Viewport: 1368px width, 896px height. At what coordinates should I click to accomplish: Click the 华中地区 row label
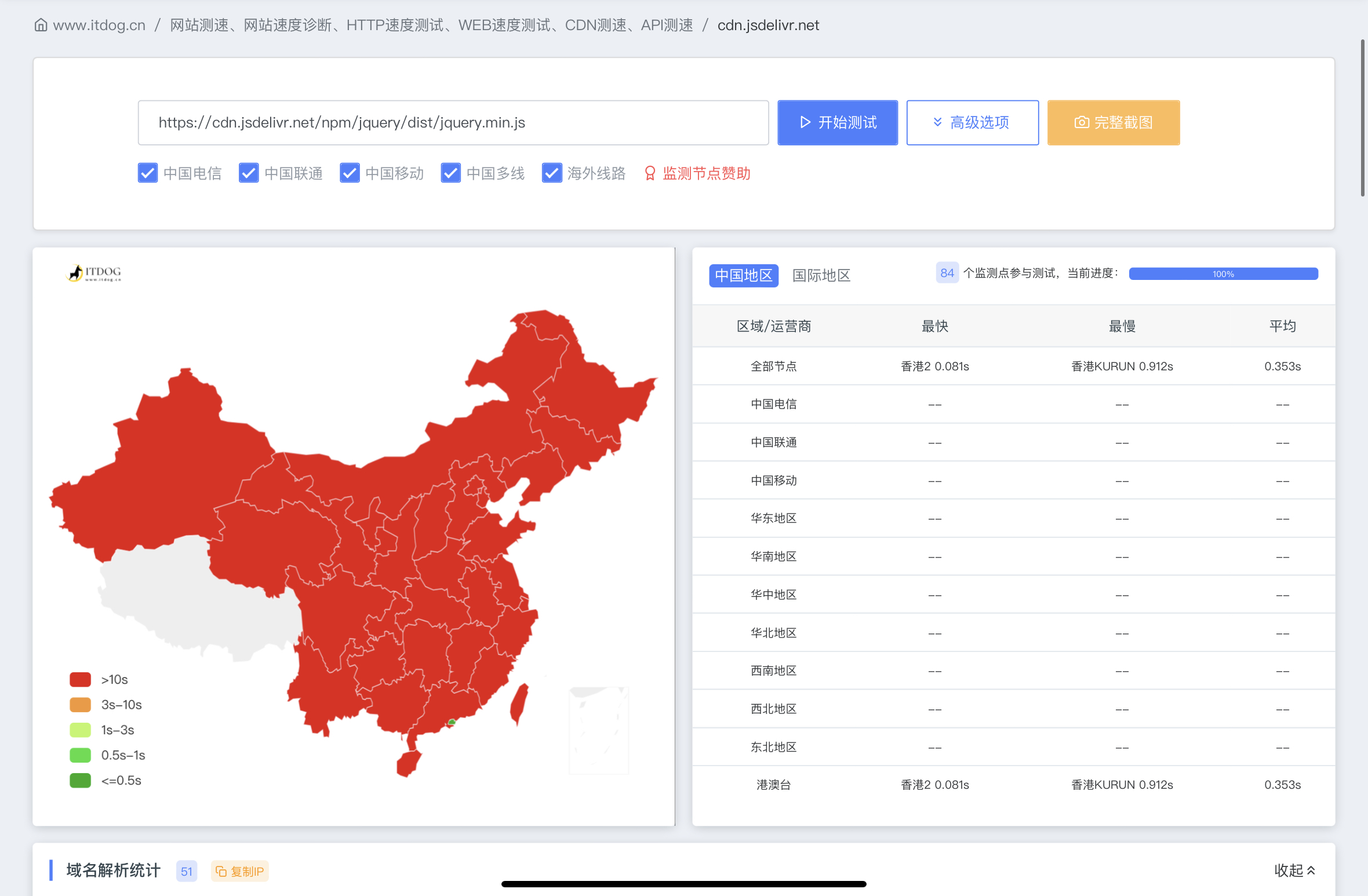(773, 595)
